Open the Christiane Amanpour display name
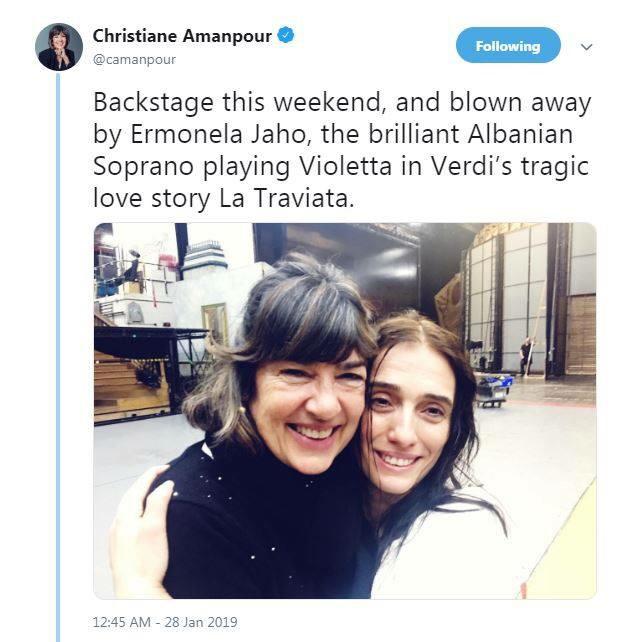Screen dimensions: 631x642 pyautogui.click(x=182, y=36)
